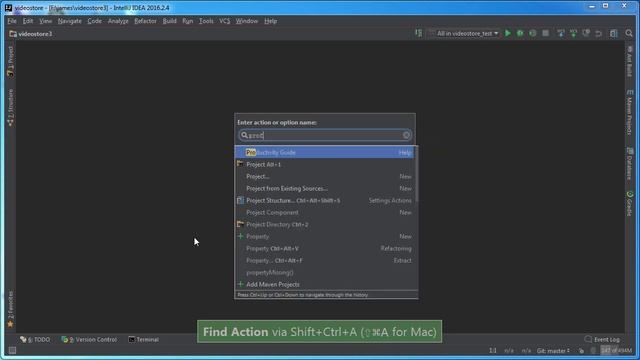
Task: Toggle tool window buttons at bottom-left corner
Action: point(12,351)
